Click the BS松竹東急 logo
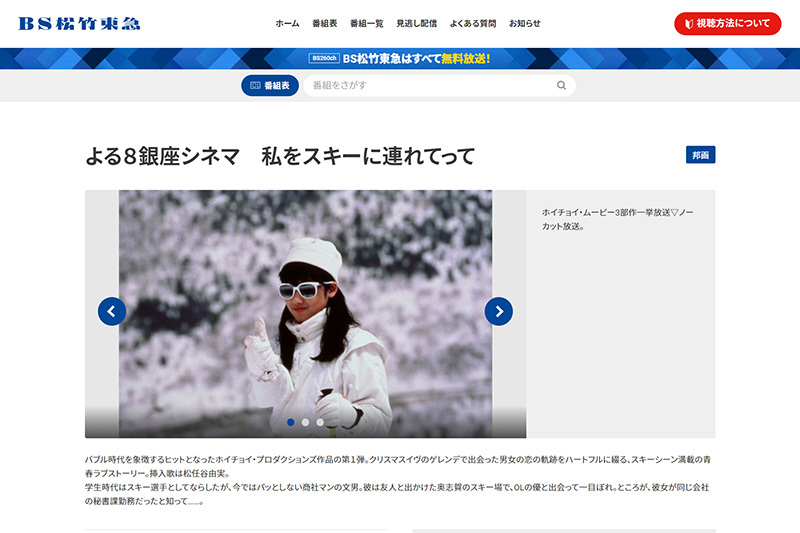 point(79,23)
